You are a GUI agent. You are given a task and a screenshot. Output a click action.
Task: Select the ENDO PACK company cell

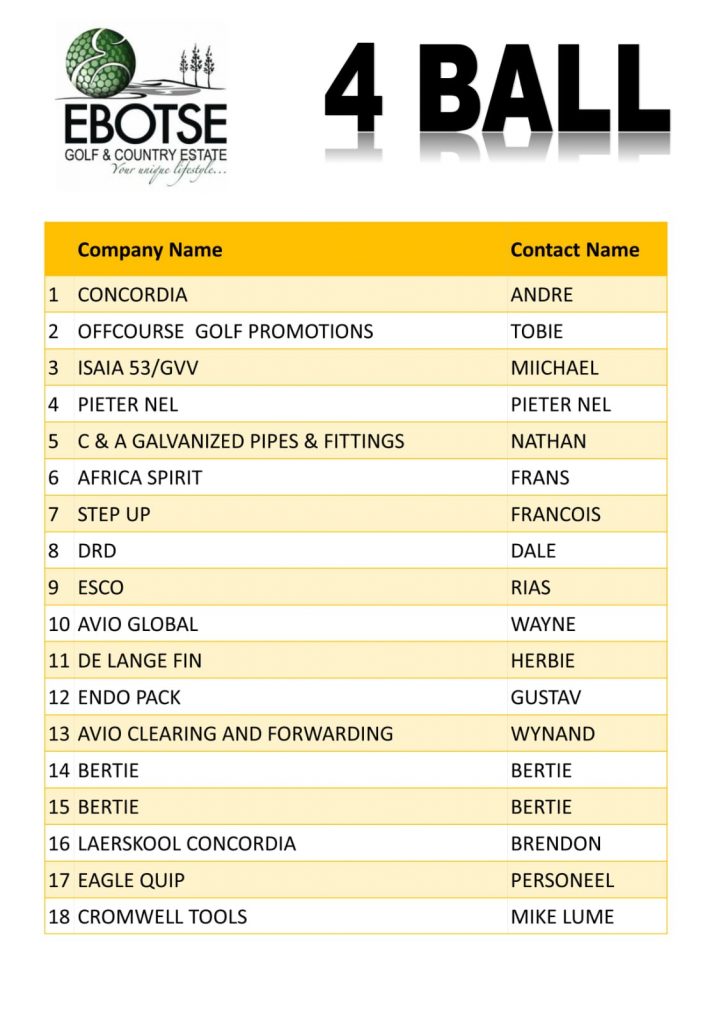pos(129,697)
